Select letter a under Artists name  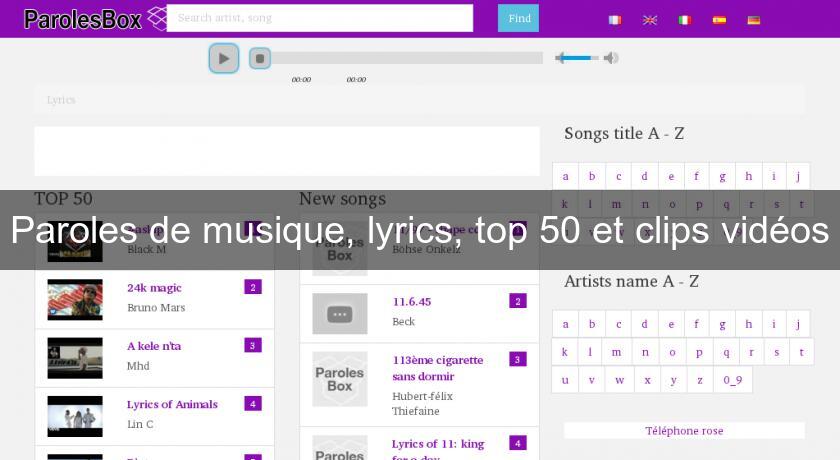click(565, 324)
